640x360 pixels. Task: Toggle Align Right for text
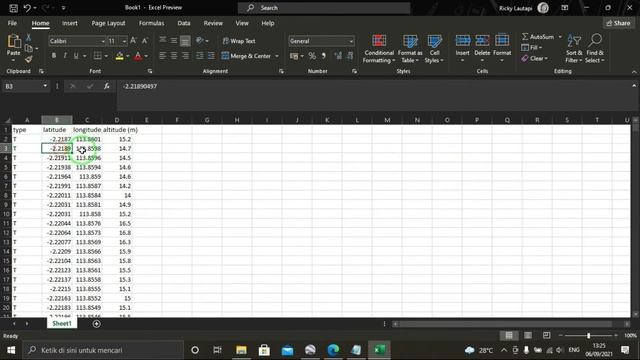coord(185,56)
